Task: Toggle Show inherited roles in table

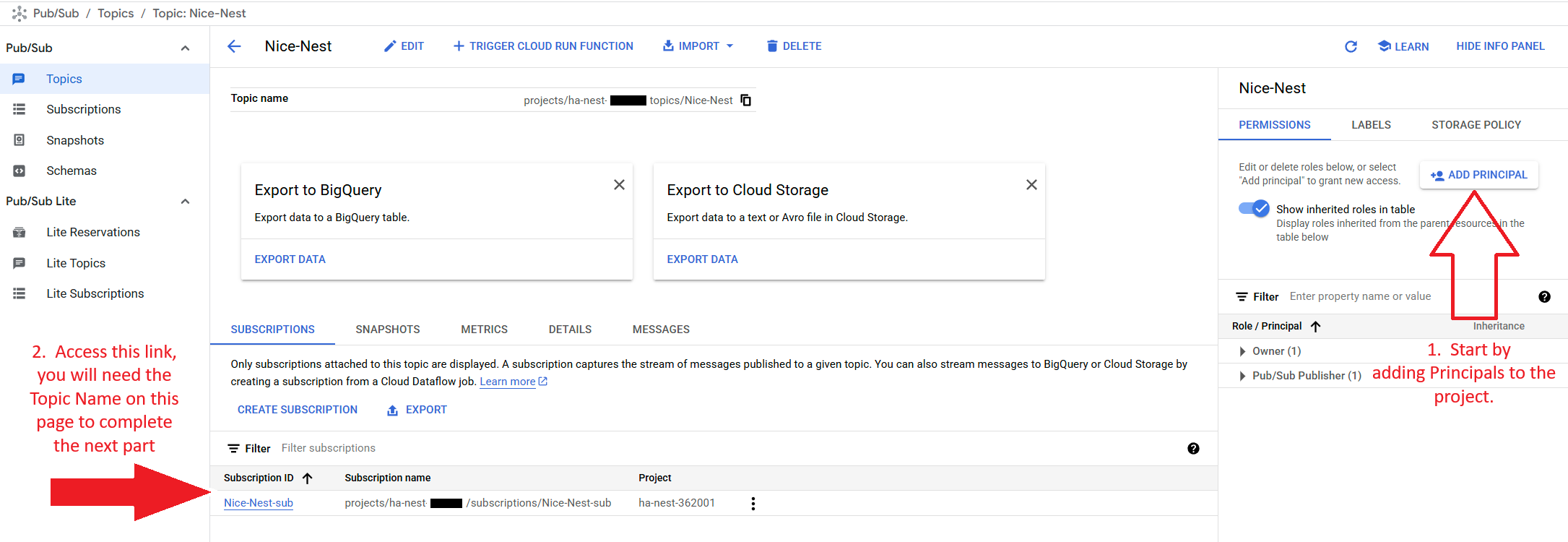Action: coord(1254,208)
